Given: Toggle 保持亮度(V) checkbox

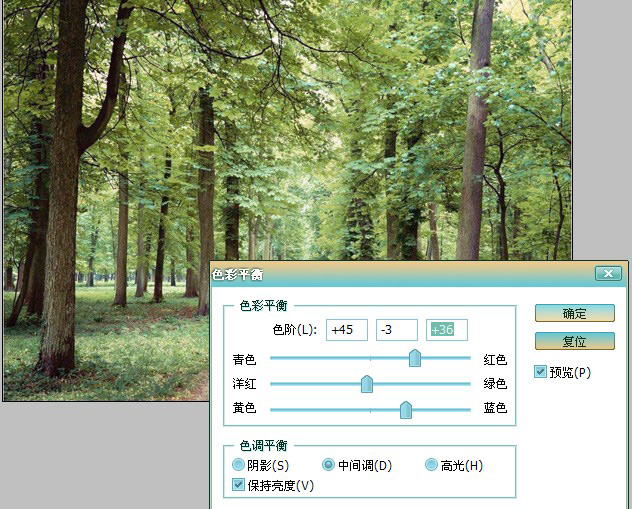Looking at the screenshot, I should click(238, 484).
